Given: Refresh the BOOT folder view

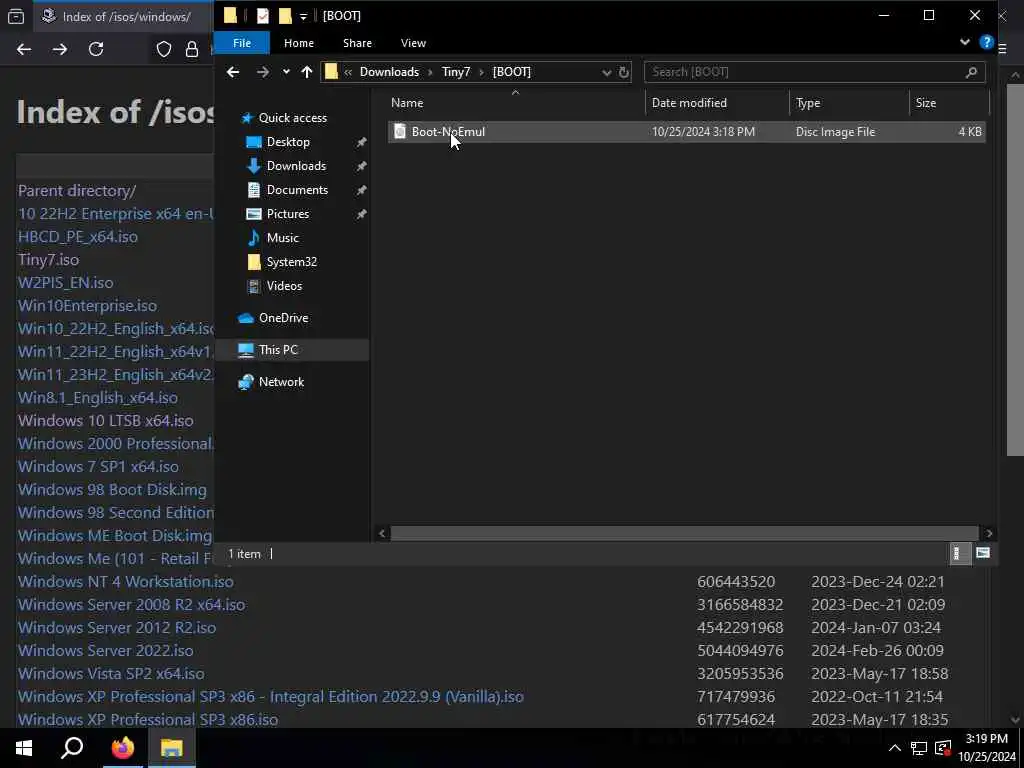Looking at the screenshot, I should point(624,72).
